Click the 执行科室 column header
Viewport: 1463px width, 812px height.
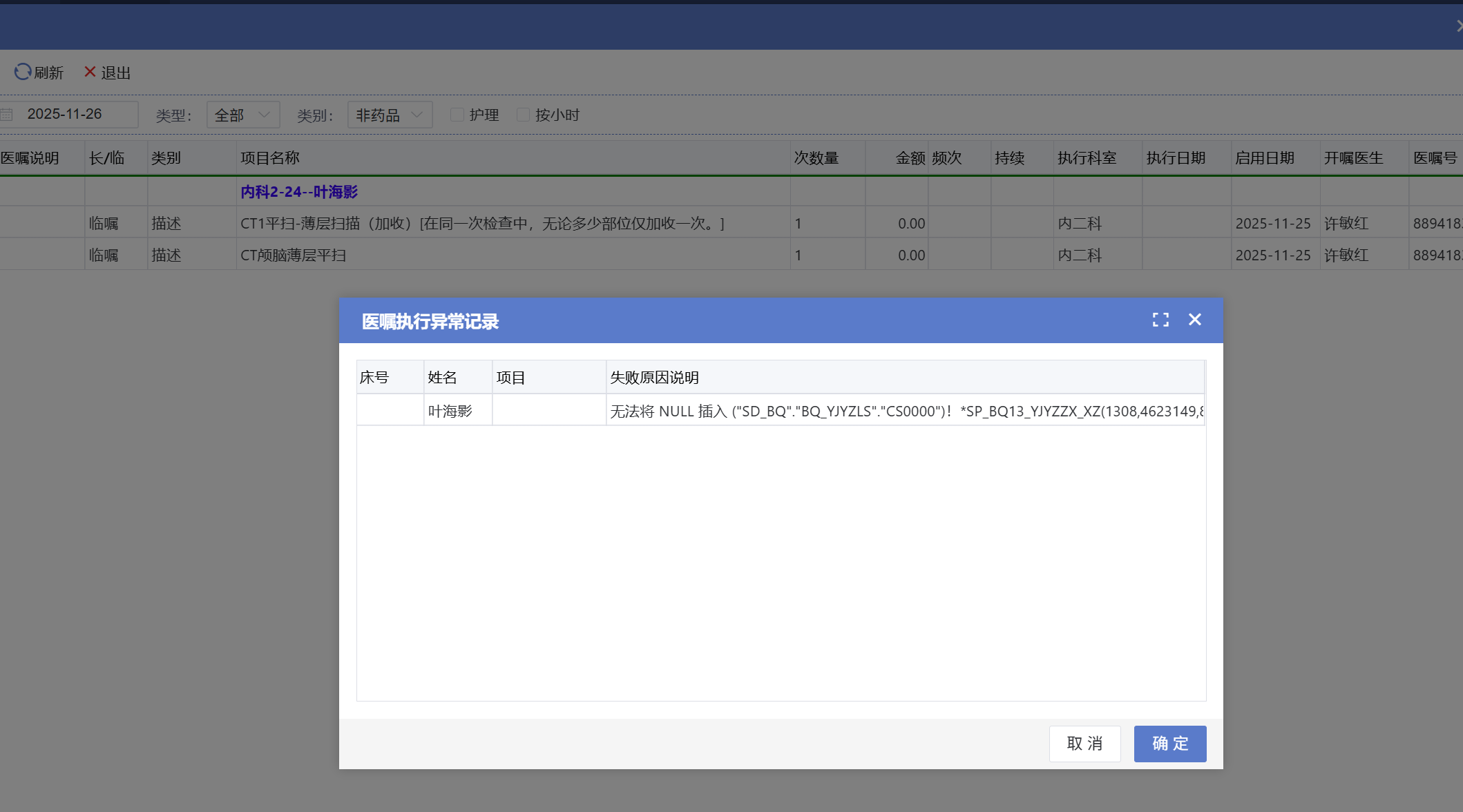pyautogui.click(x=1087, y=158)
